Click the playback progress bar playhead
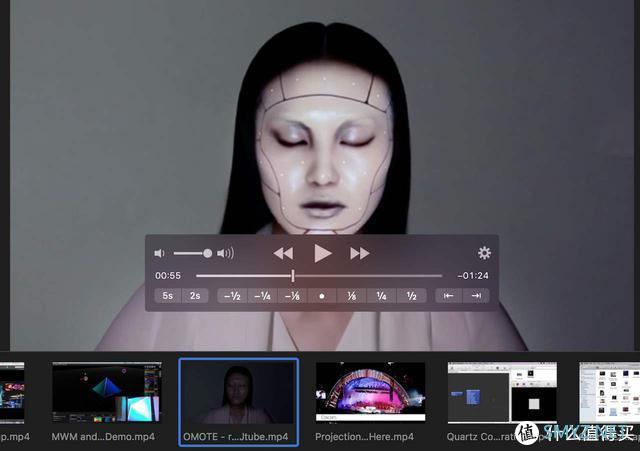This screenshot has height=451, width=640. (x=293, y=276)
